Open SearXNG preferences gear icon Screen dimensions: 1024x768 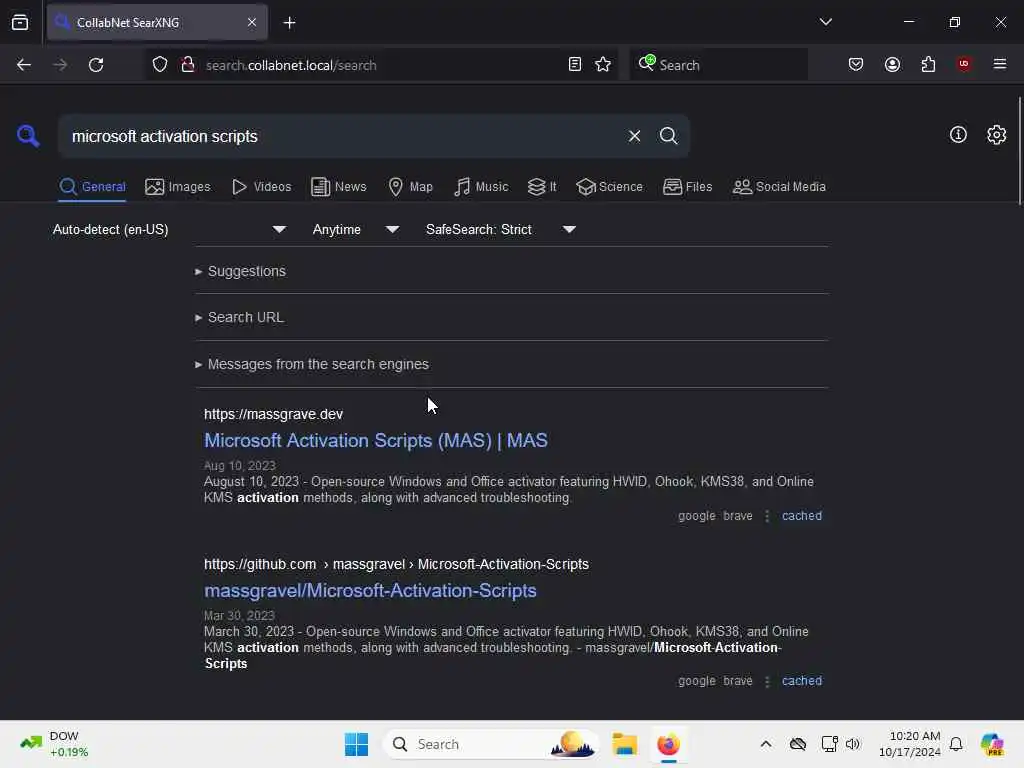[996, 135]
